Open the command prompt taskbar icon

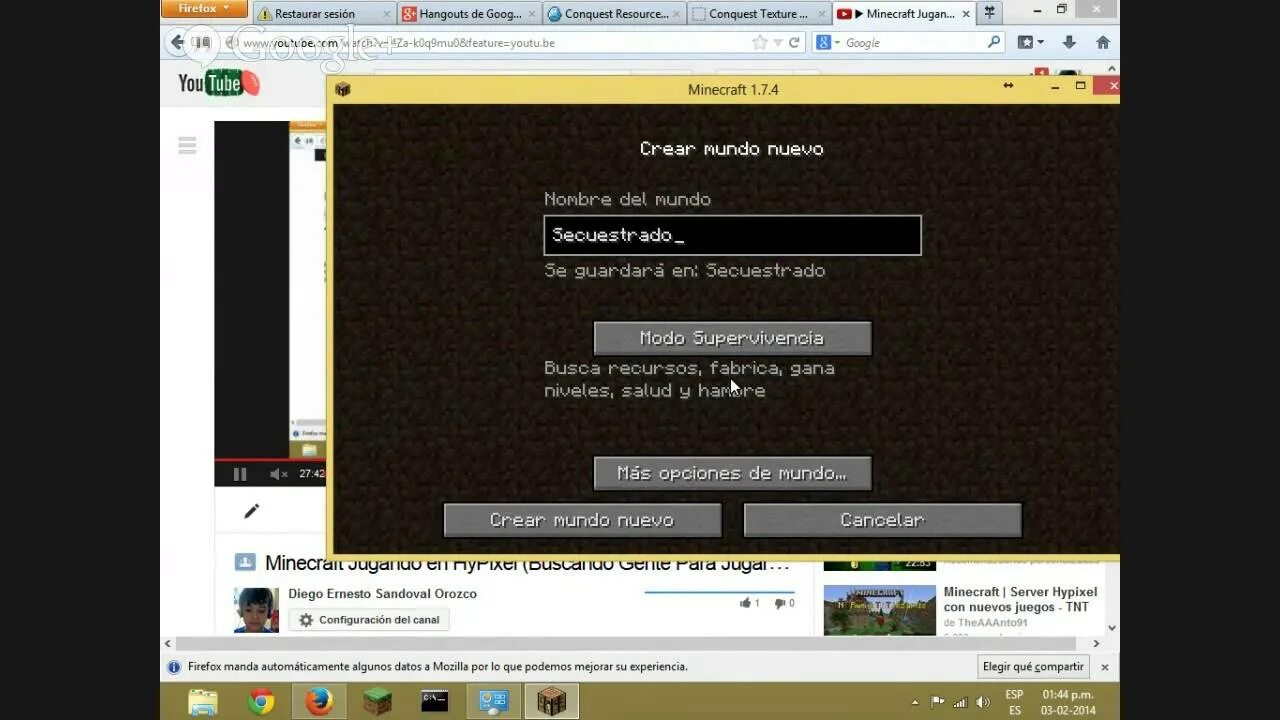click(x=434, y=702)
